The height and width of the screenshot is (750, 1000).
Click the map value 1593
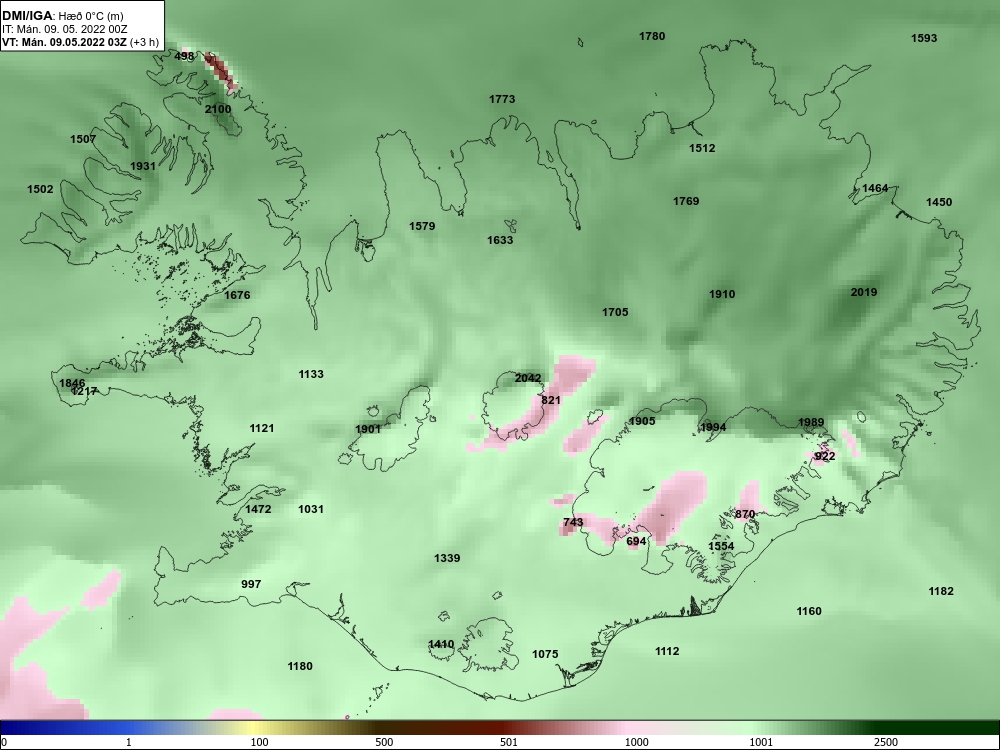pyautogui.click(x=924, y=38)
